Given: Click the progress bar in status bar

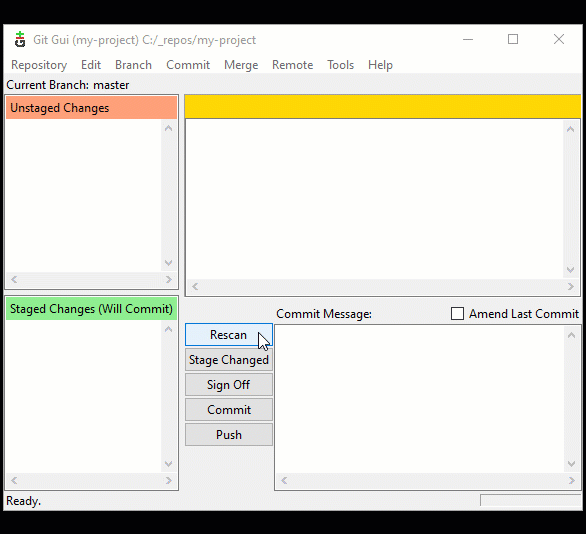Looking at the screenshot, I should (531, 500).
